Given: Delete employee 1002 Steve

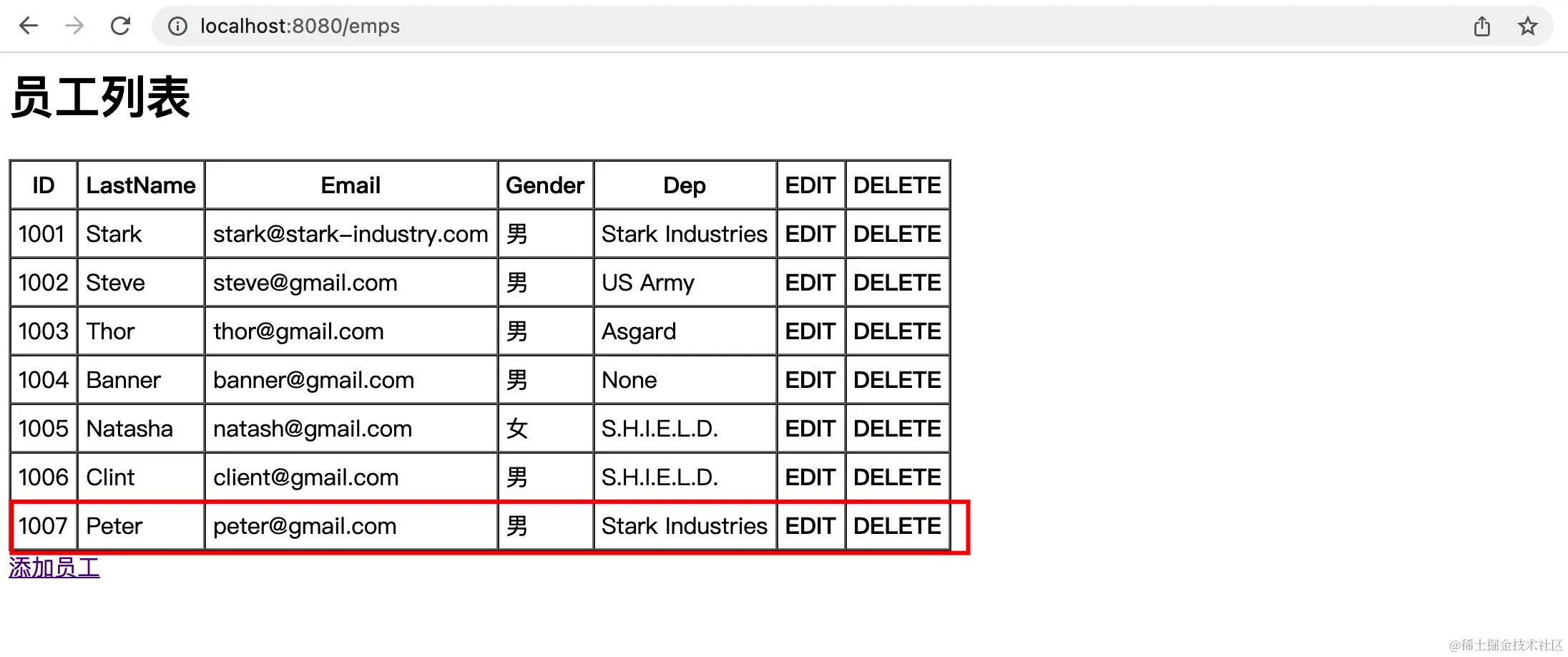Looking at the screenshot, I should click(897, 283).
